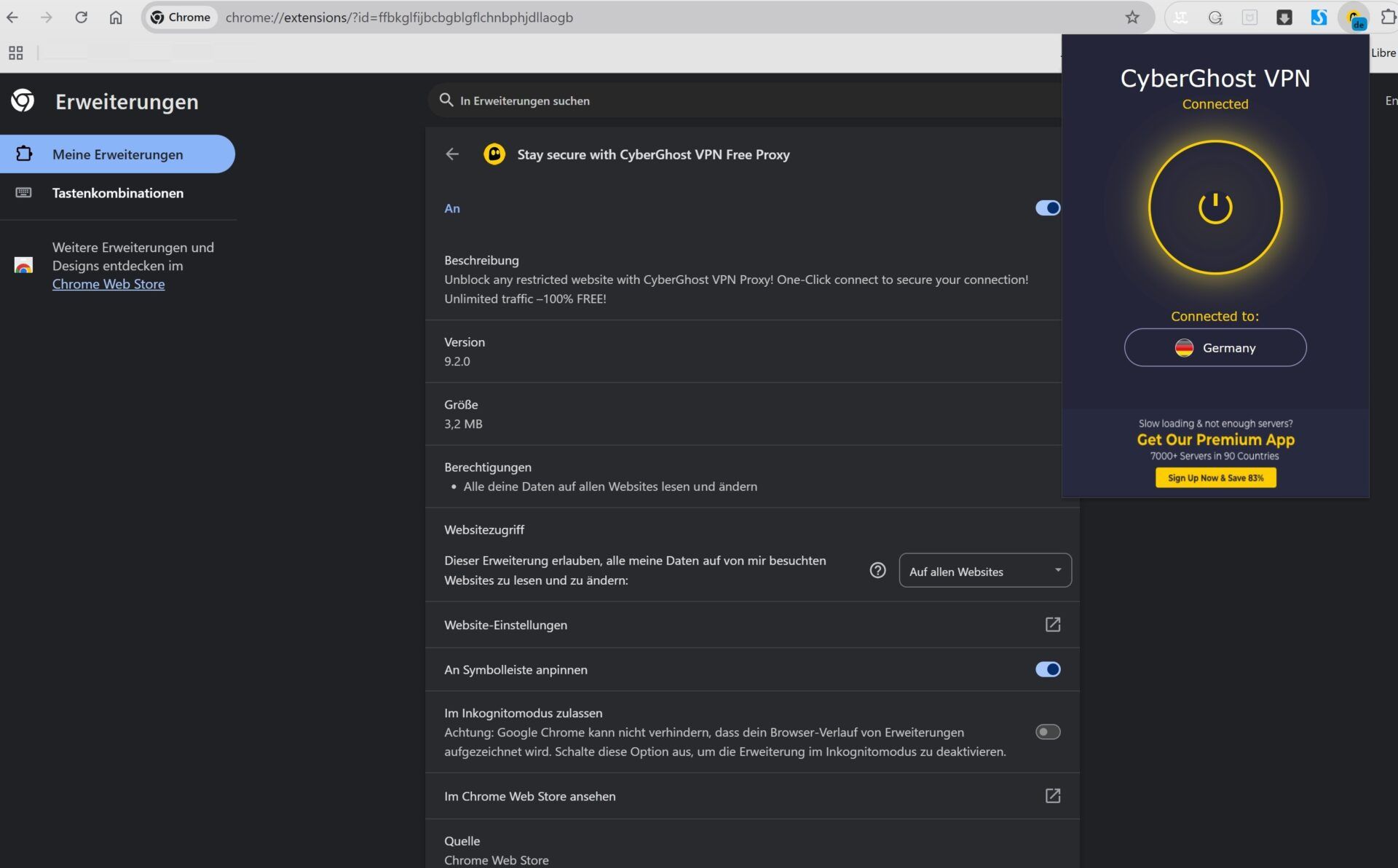Image resolution: width=1398 pixels, height=868 pixels.
Task: Open the LanguageTool extension icon
Action: tap(1180, 17)
